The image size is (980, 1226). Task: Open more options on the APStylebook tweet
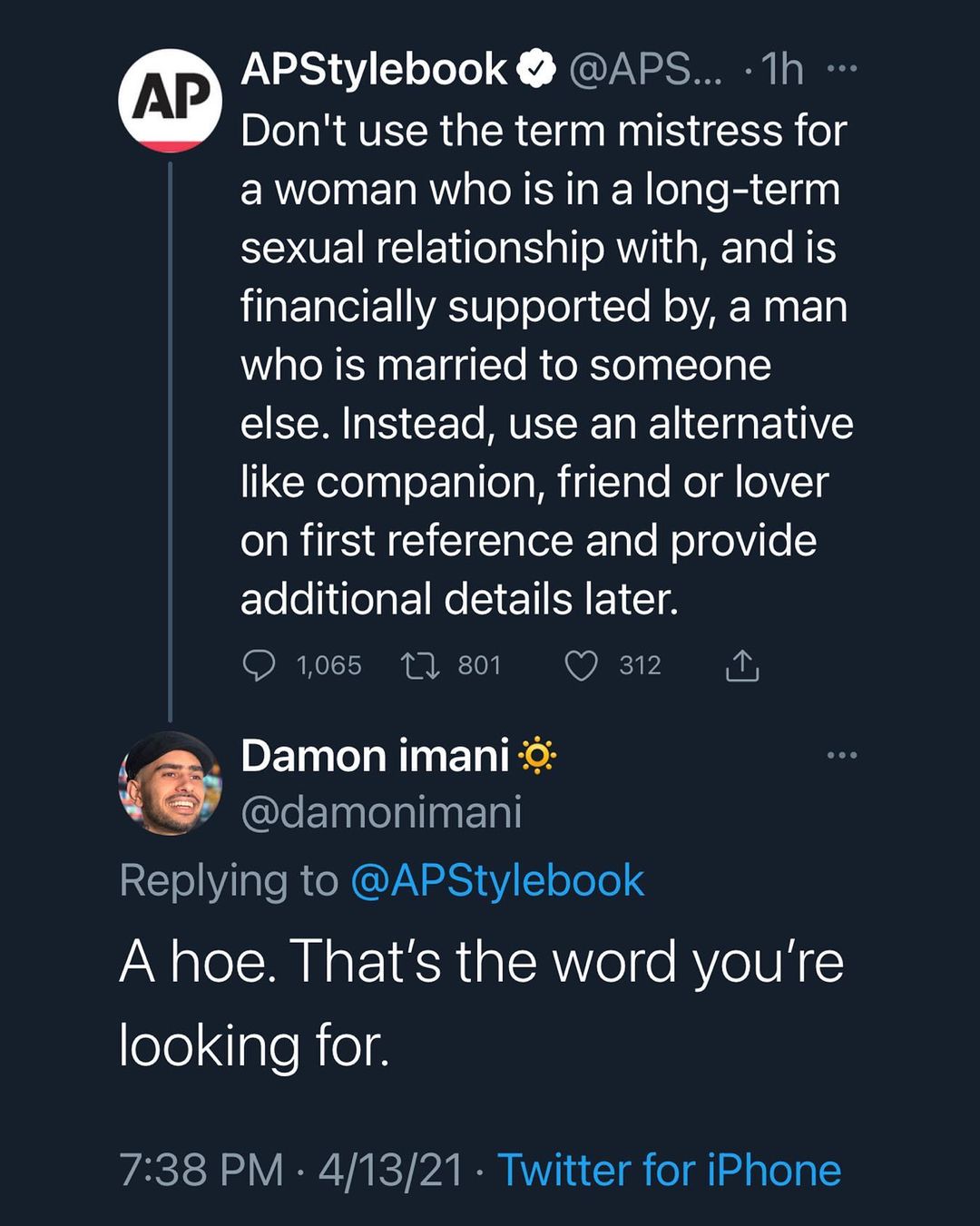842,69
